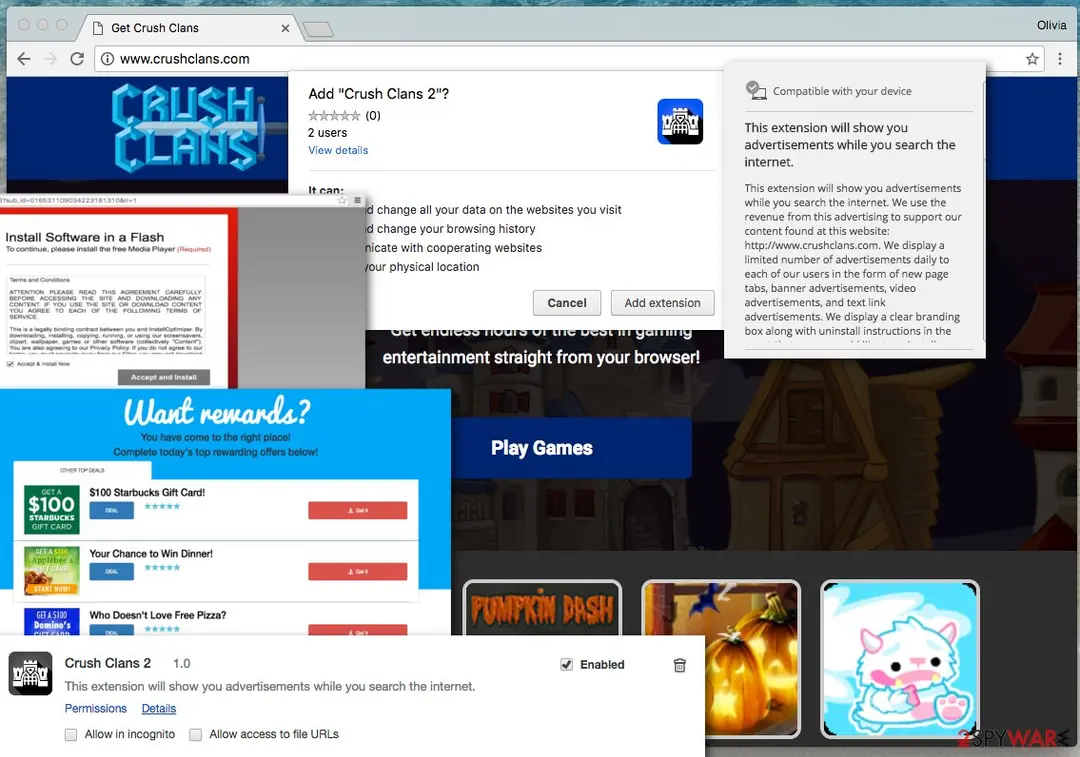Click Get It for Win Dinner offer
The height and width of the screenshot is (757, 1080).
click(357, 572)
